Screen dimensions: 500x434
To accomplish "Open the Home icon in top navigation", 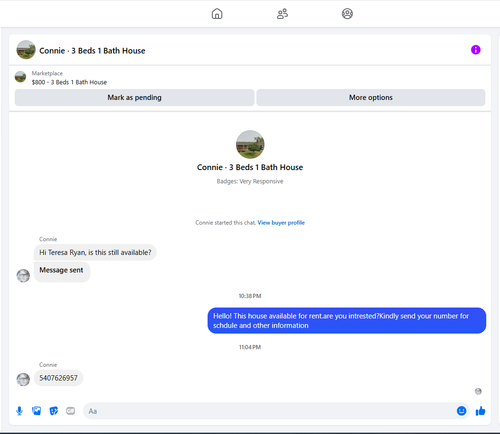I will pyautogui.click(x=217, y=14).
